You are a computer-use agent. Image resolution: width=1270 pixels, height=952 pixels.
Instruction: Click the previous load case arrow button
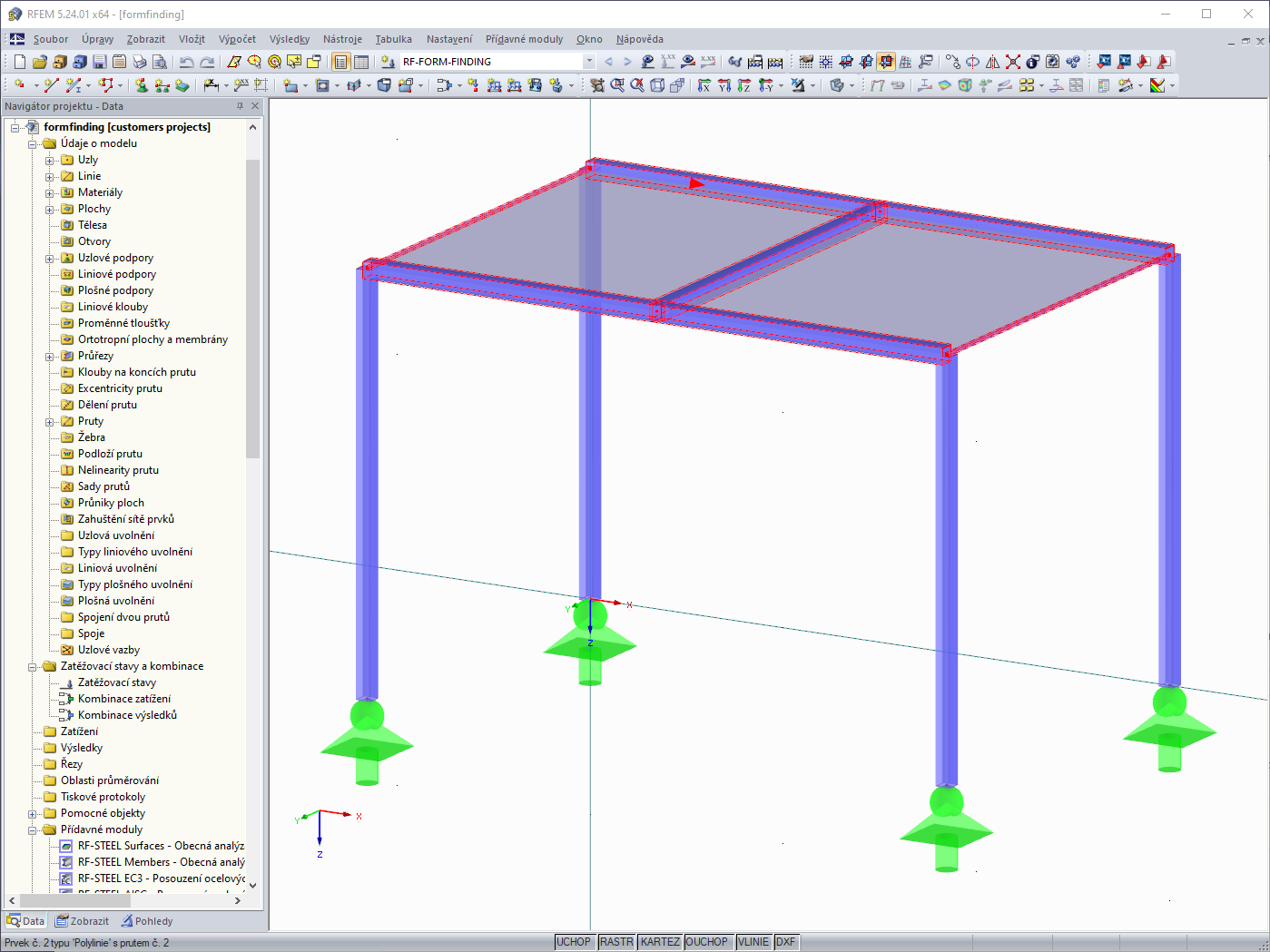[609, 62]
